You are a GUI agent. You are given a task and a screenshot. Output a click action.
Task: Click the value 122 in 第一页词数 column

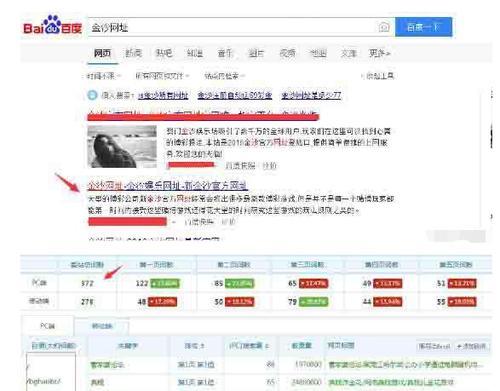tap(142, 284)
